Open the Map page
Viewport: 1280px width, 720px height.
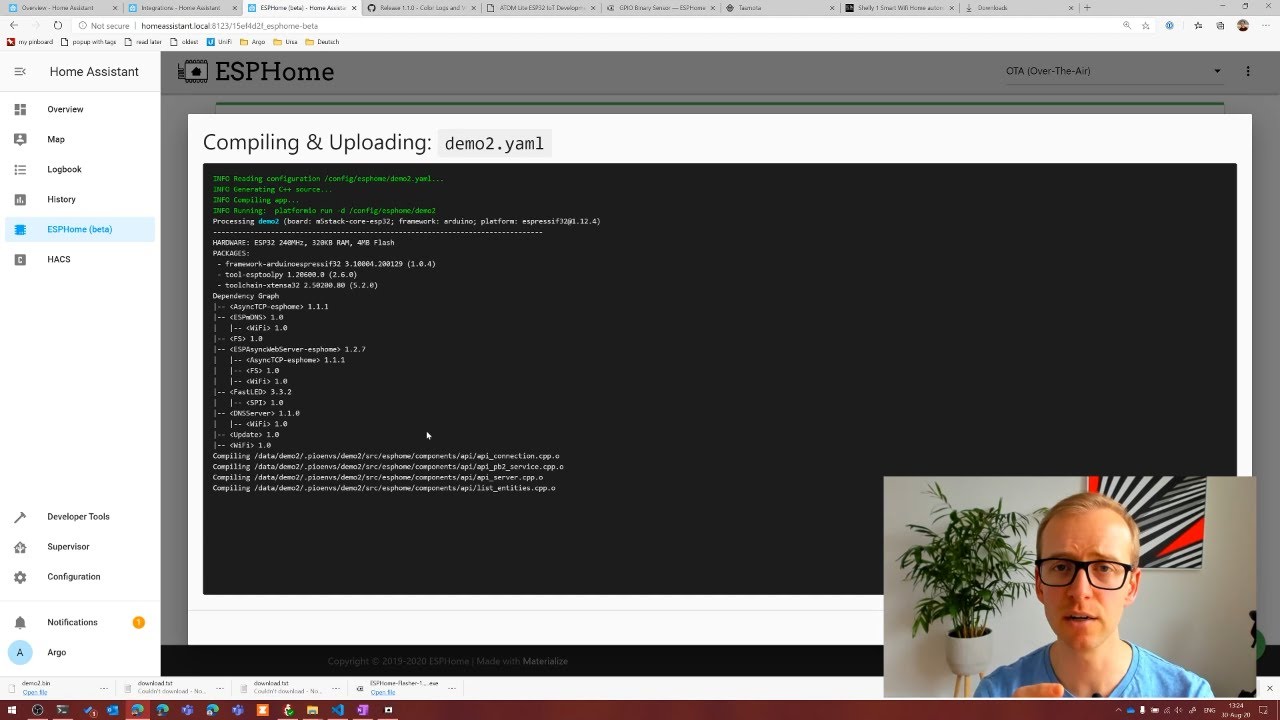point(80,139)
